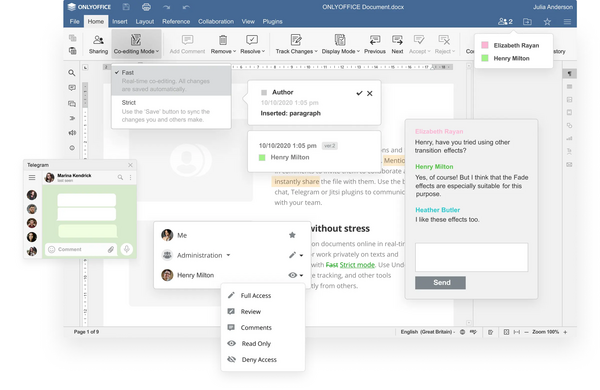Go to Previous change
The height and width of the screenshot is (390, 600).
point(375,44)
